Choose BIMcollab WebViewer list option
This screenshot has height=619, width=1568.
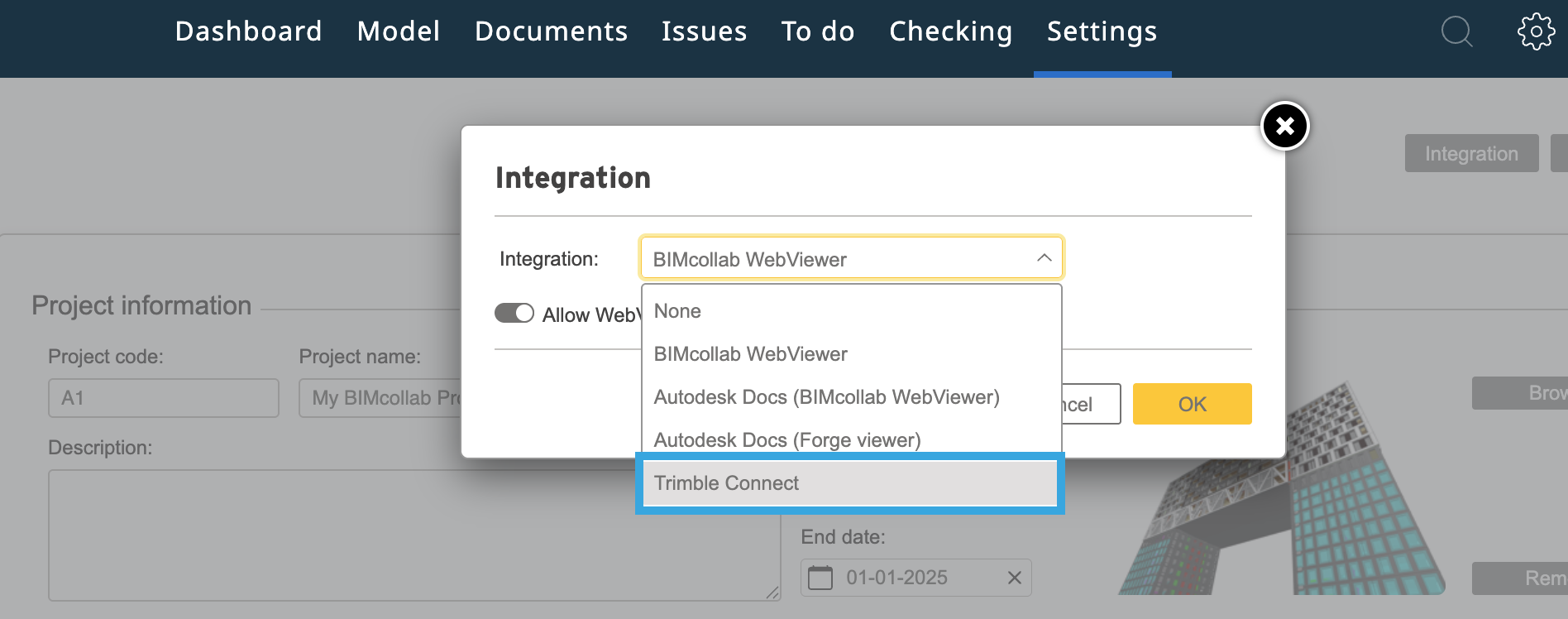click(x=851, y=354)
